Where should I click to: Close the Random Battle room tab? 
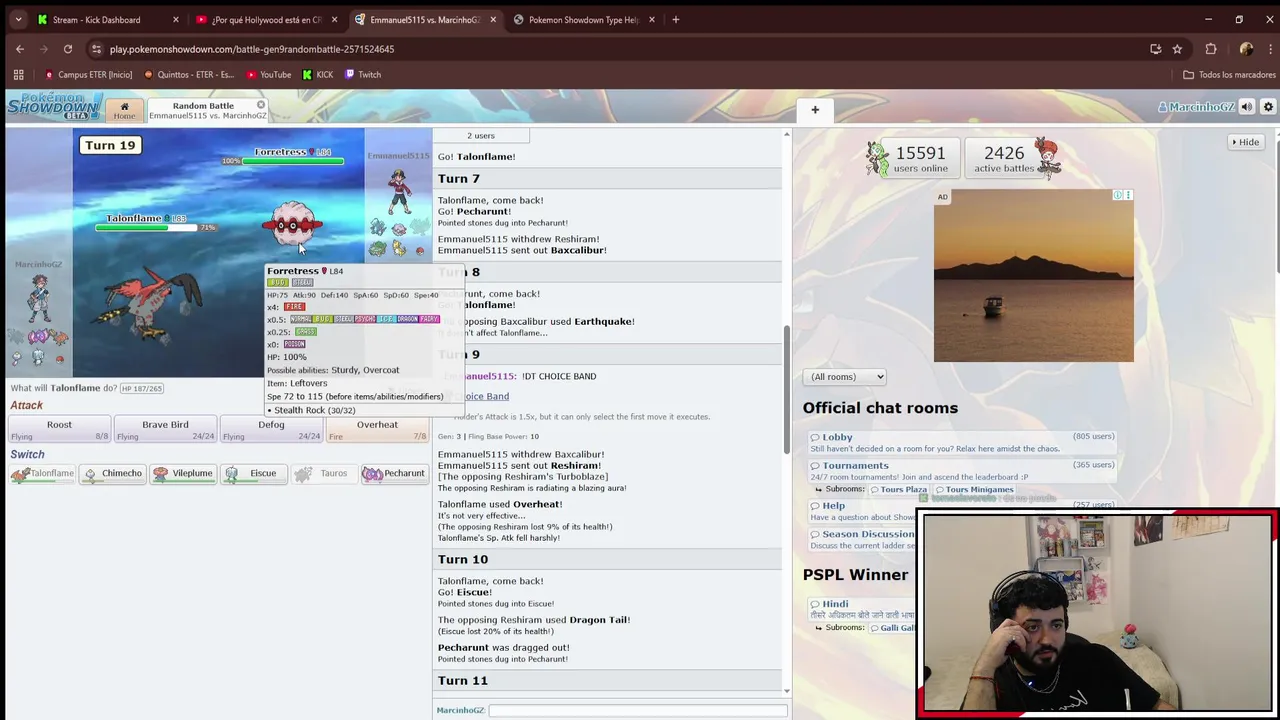click(261, 105)
